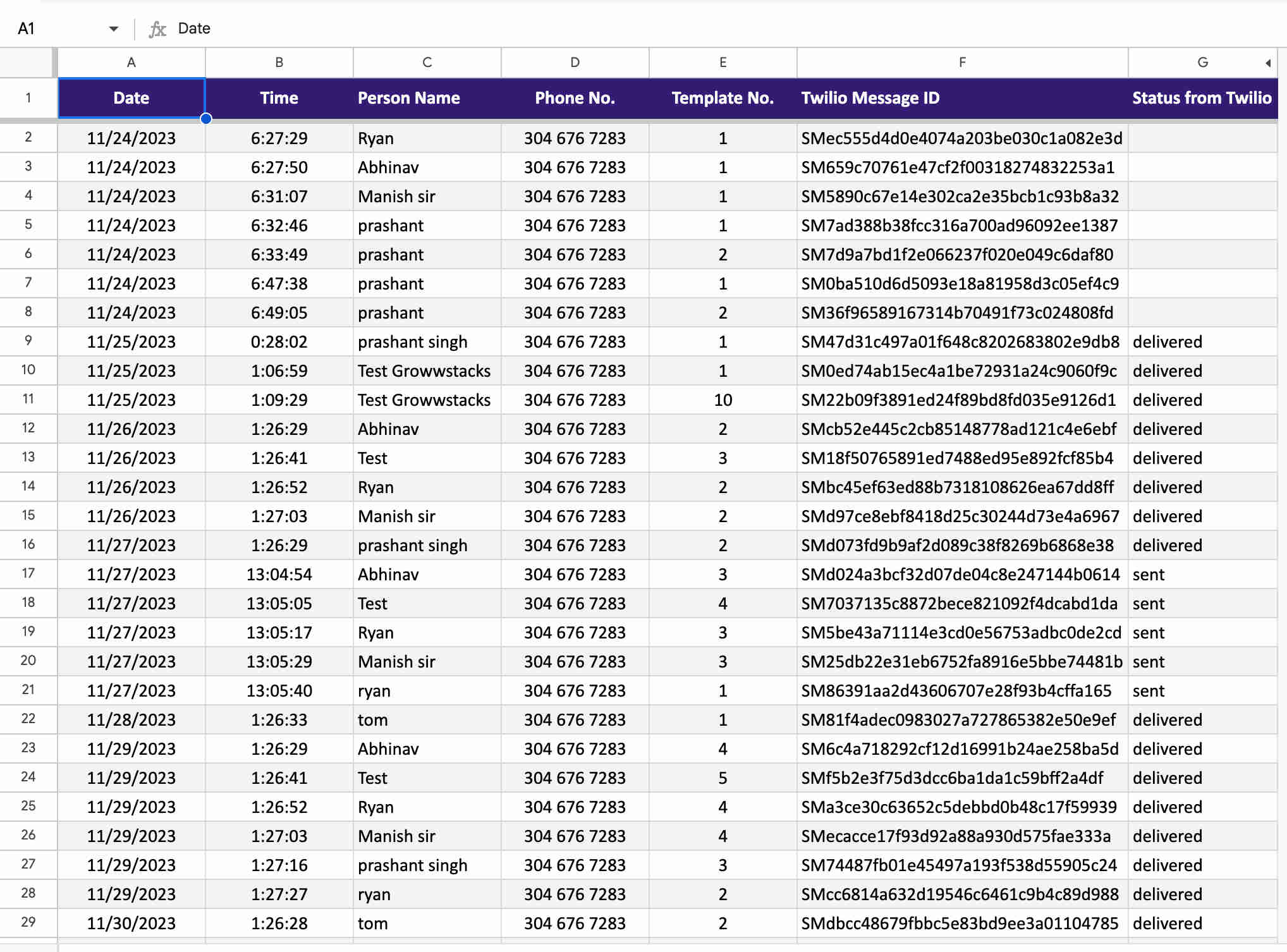1287x952 pixels.
Task: Select the Twilio Message ID header cell
Action: [963, 98]
